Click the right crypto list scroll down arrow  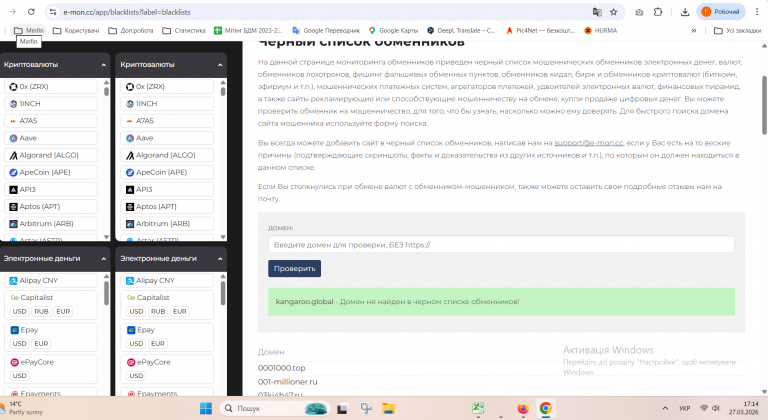coord(223,237)
